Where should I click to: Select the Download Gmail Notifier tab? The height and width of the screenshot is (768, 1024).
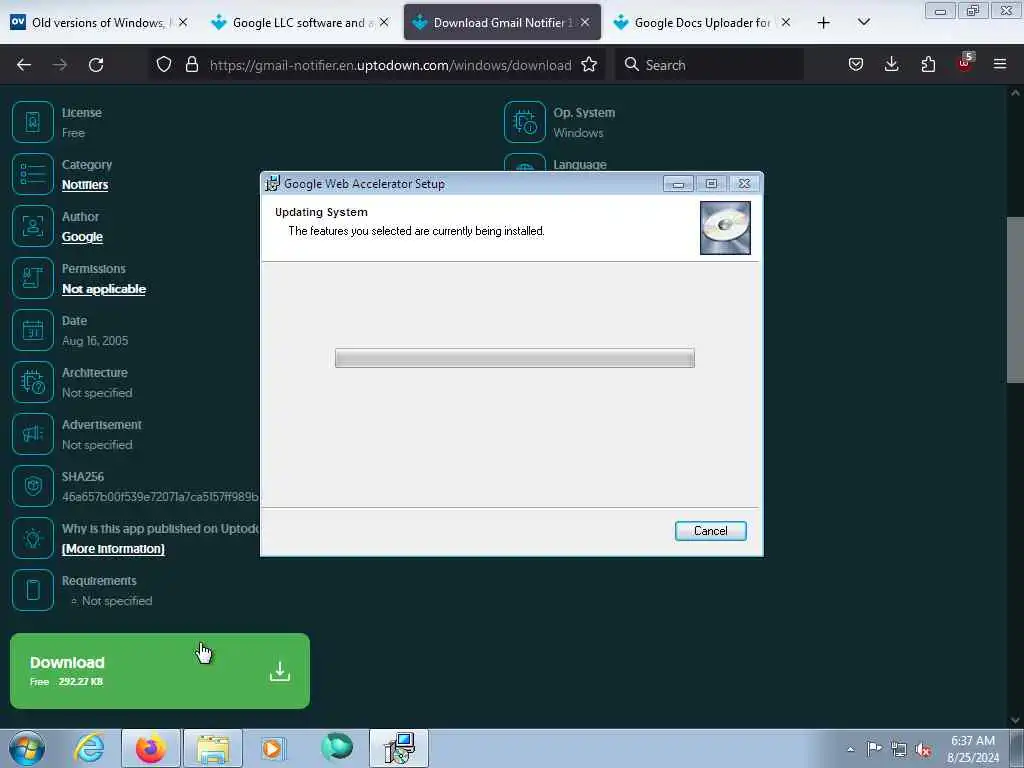click(x=502, y=22)
